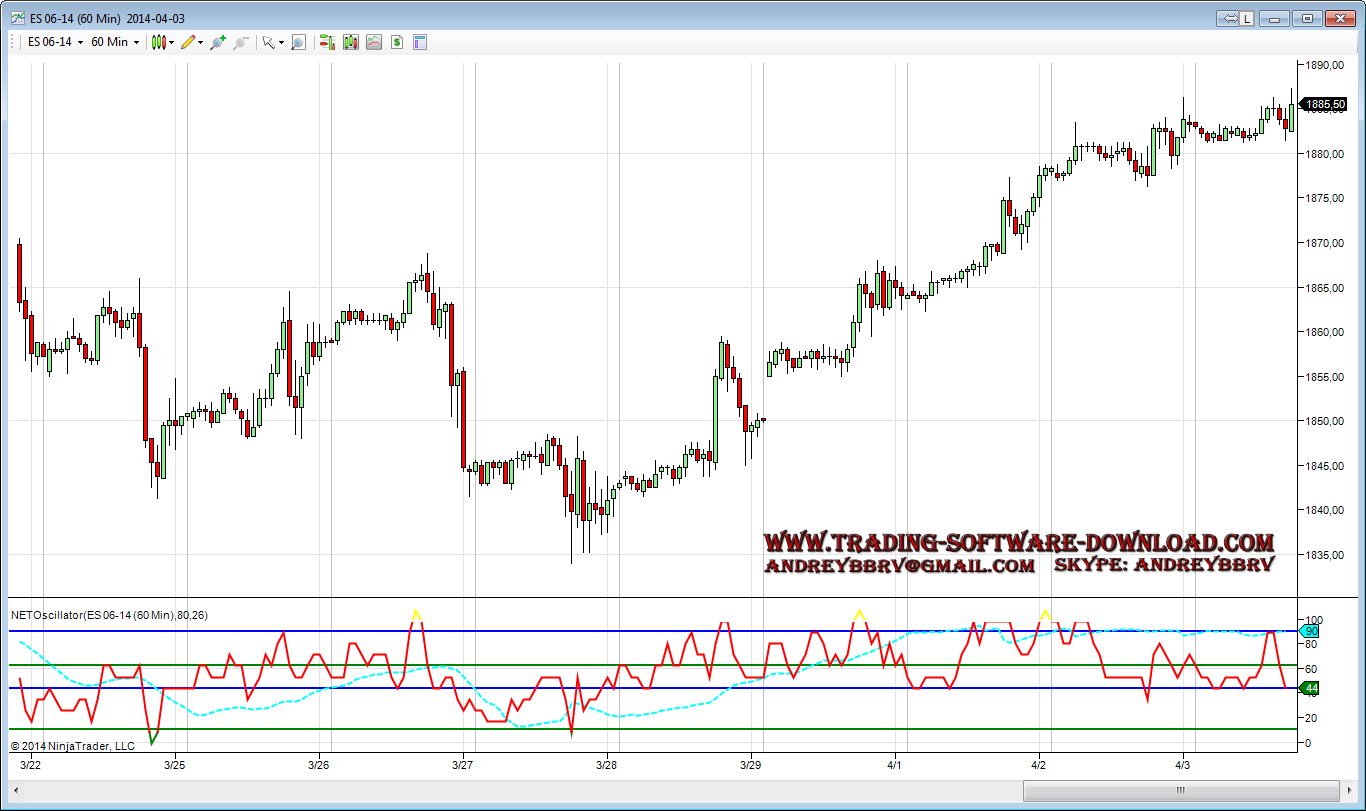This screenshot has width=1366, height=811.
Task: Open the Indicators line chart icon
Action: click(x=373, y=42)
